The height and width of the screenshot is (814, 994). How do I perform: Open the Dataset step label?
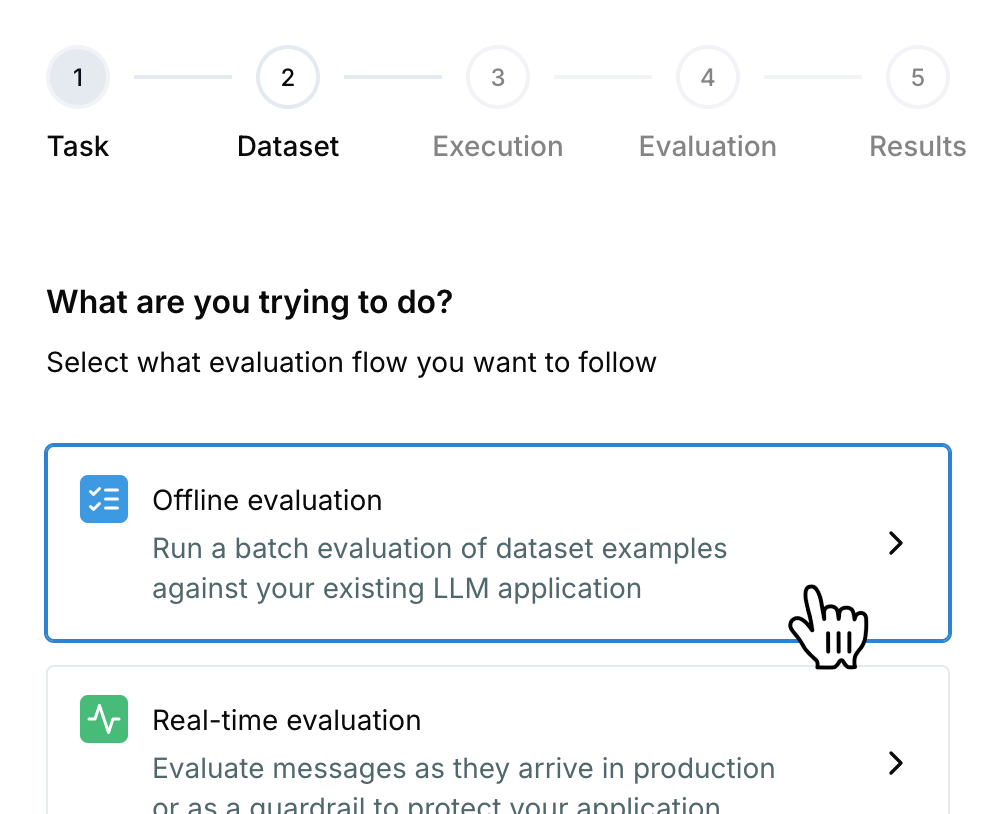point(288,146)
